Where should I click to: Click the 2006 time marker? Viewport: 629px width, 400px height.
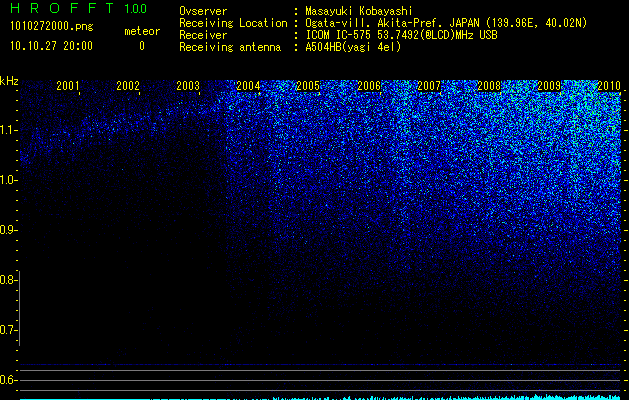coord(369,86)
